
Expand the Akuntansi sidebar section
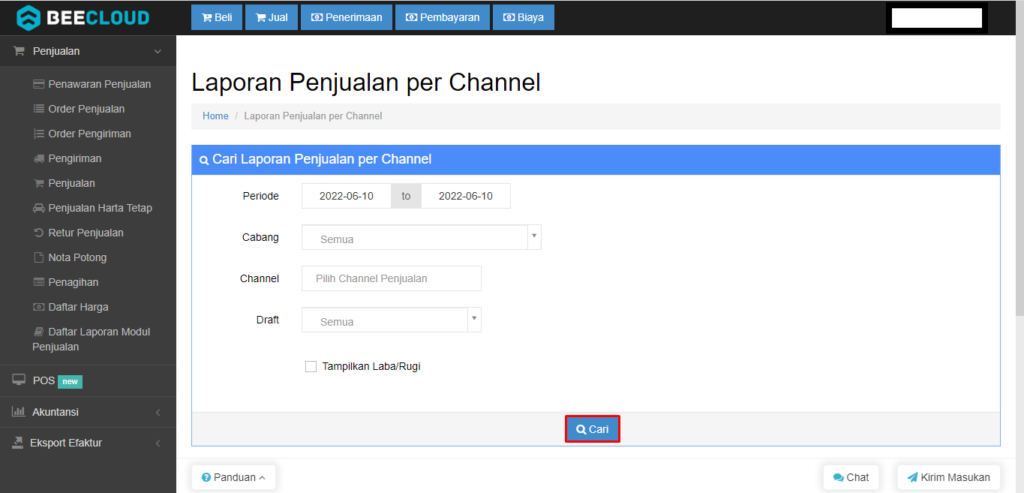pyautogui.click(x=88, y=412)
